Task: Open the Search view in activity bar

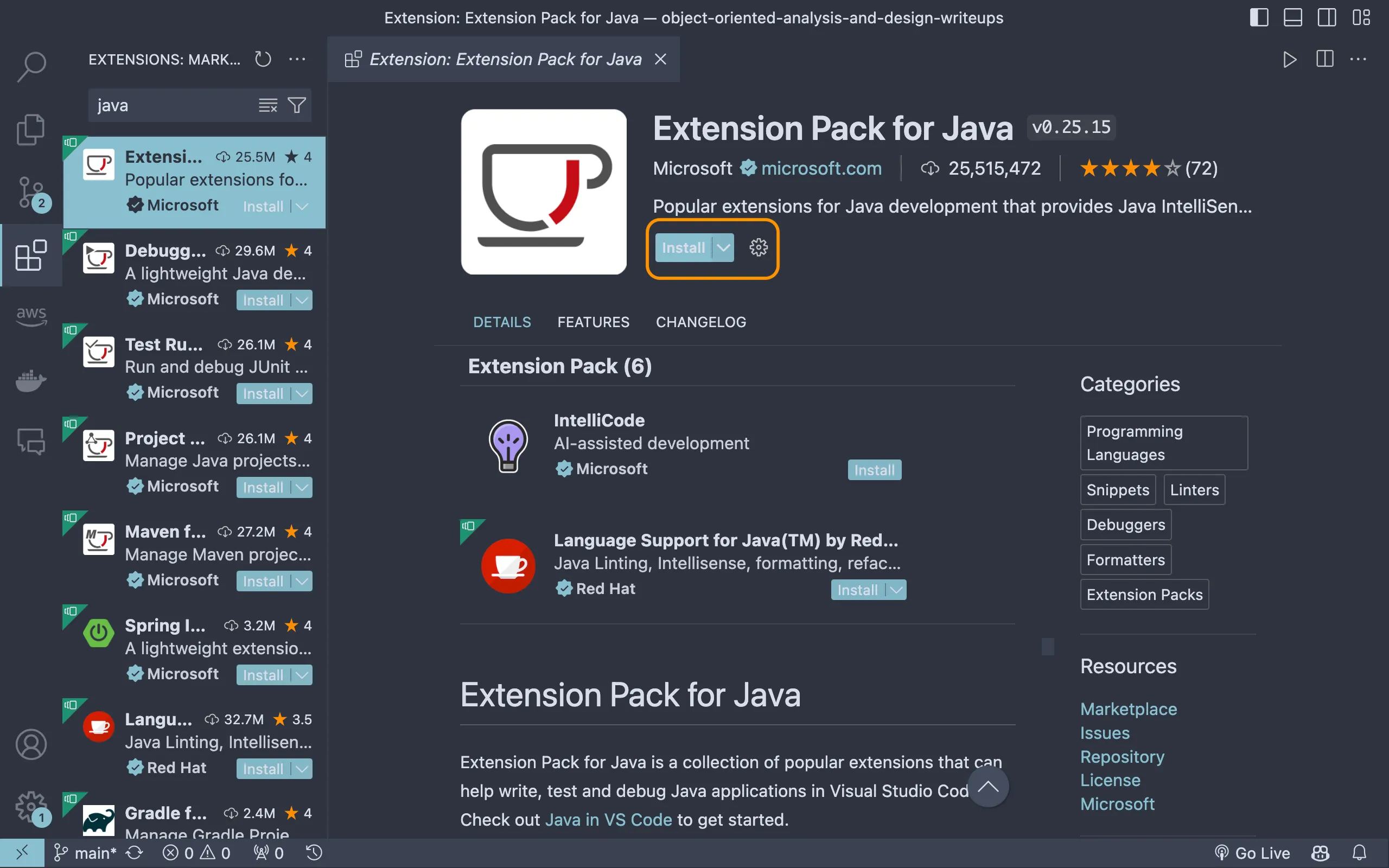Action: [31, 66]
